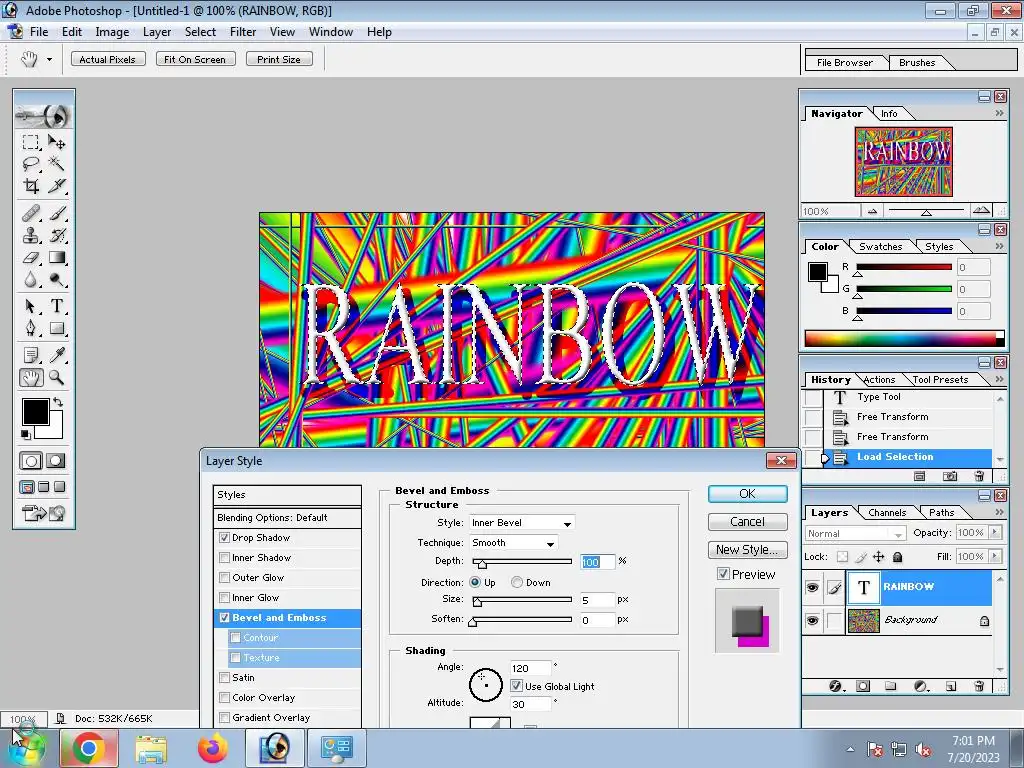
Task: Switch to the Actions tab
Action: point(879,379)
